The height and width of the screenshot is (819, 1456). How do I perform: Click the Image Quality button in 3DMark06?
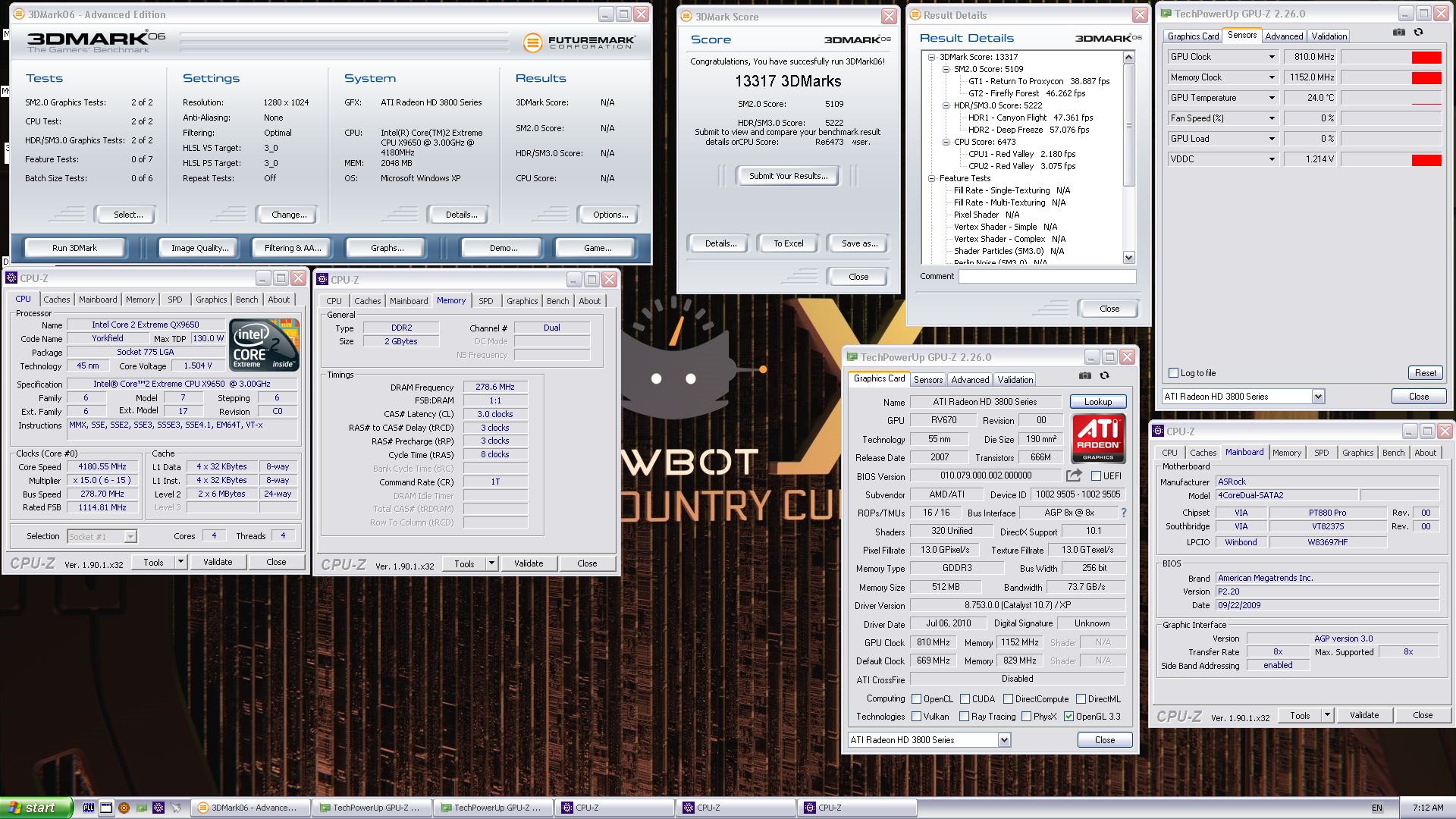(200, 248)
